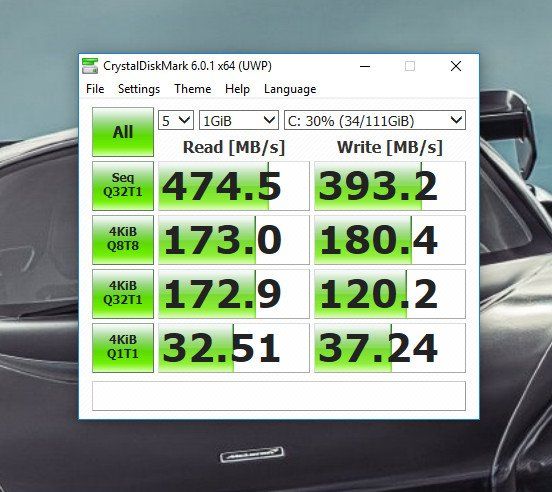Open the 1GiB test size dropdown
This screenshot has height=492, width=552.
[x=239, y=120]
